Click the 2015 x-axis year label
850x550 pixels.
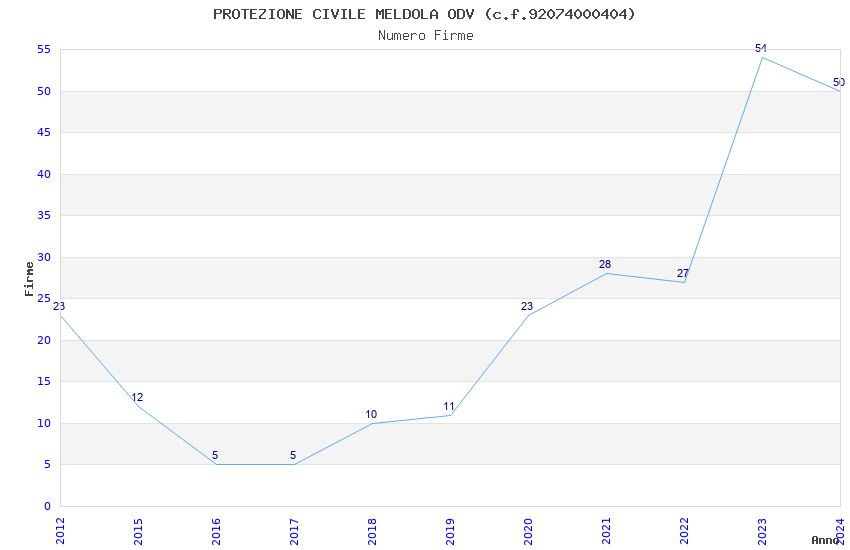(x=138, y=529)
